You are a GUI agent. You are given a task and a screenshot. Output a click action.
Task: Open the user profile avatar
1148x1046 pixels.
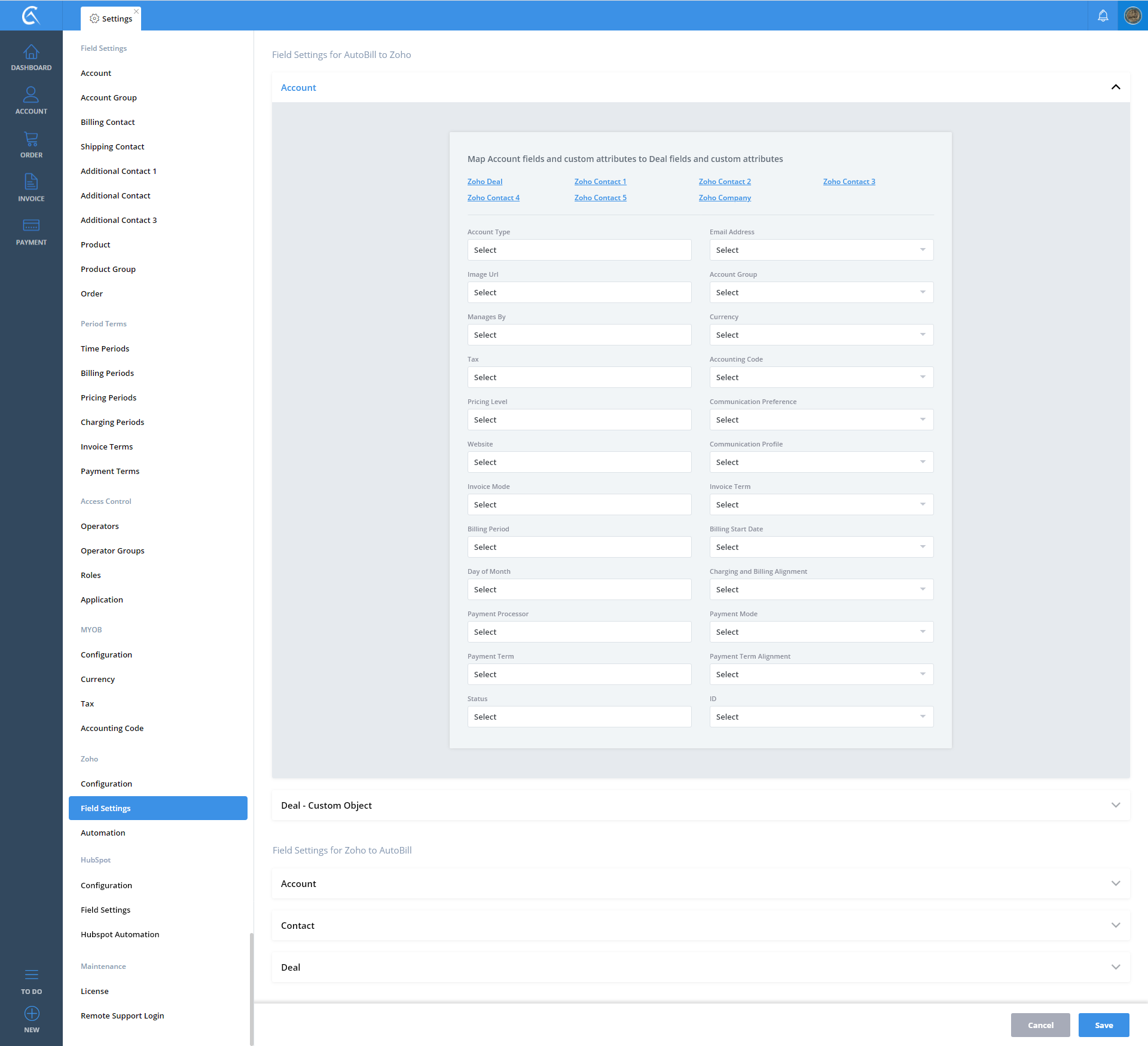pos(1132,16)
